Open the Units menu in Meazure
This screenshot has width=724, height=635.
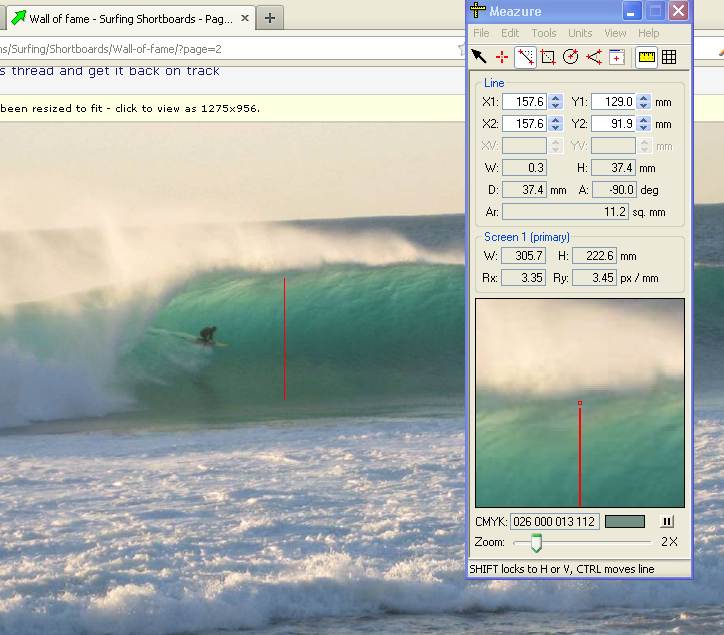580,33
